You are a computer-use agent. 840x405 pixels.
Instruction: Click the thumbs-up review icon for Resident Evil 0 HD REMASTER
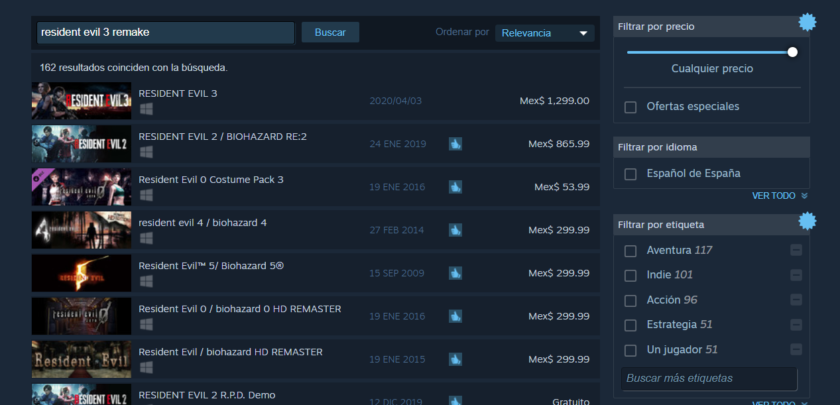(455, 316)
